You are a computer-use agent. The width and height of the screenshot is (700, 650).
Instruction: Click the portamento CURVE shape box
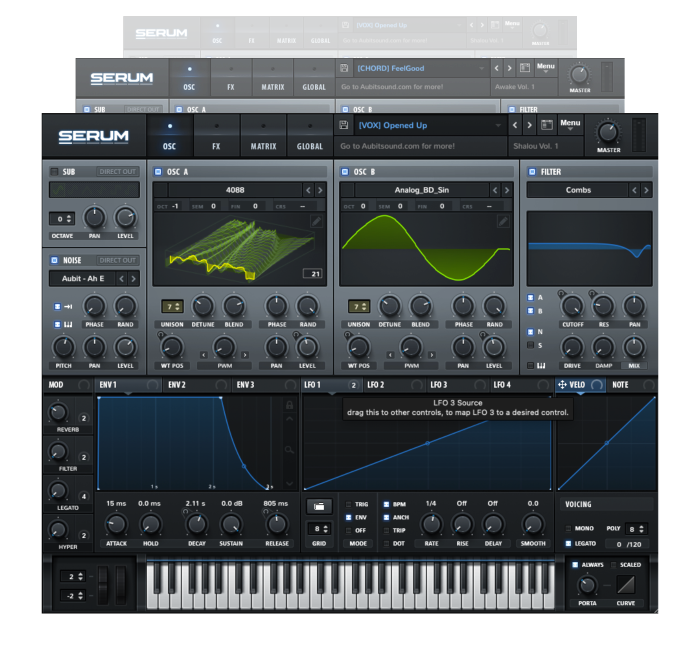click(625, 584)
